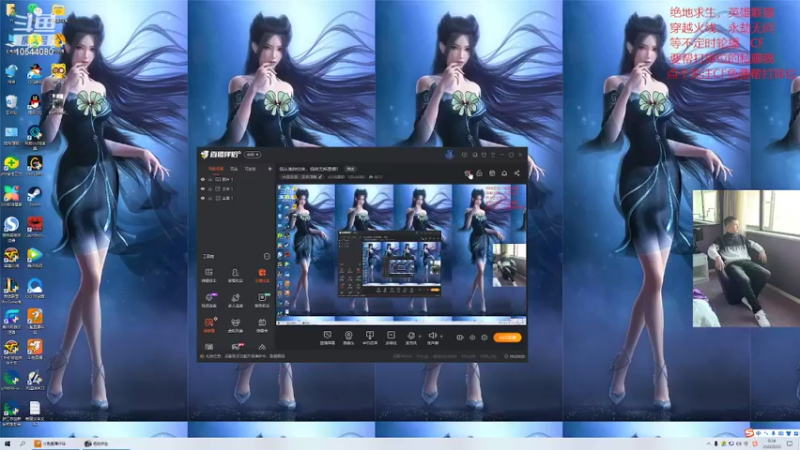Expand the system tray hidden icons arrow
The height and width of the screenshot is (450, 800).
tap(708, 444)
